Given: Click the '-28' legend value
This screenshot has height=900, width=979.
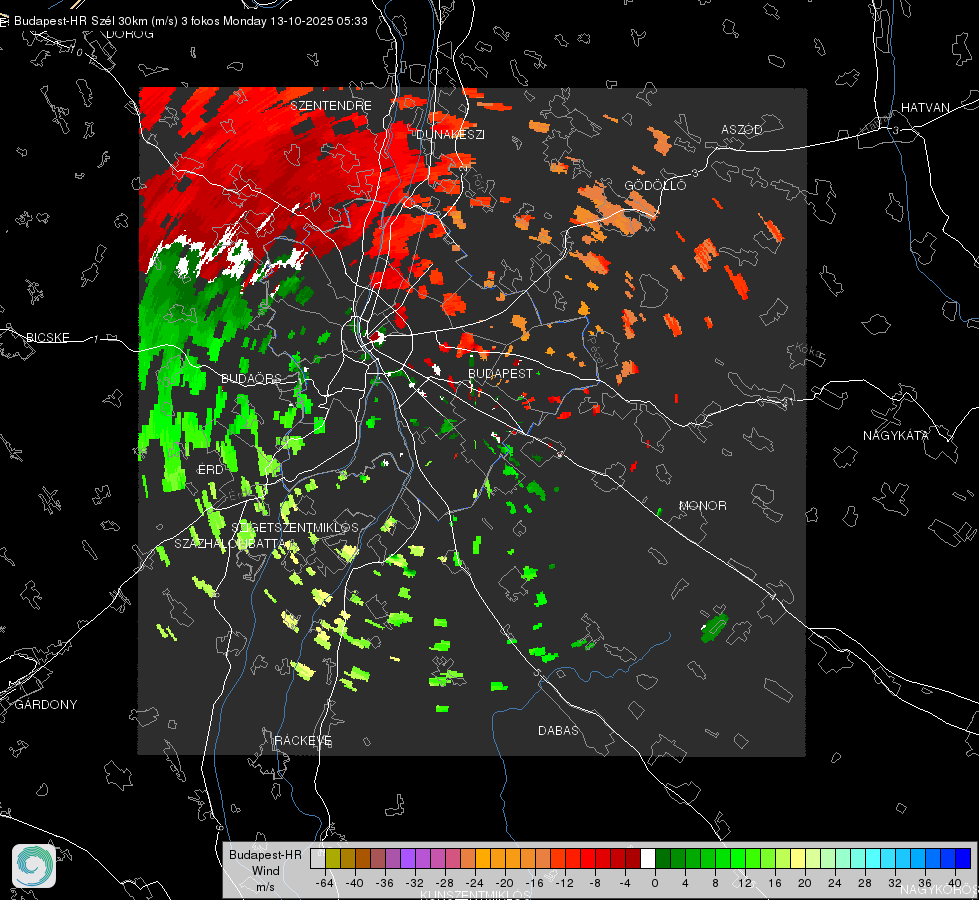Looking at the screenshot, I should pyautogui.click(x=444, y=883).
